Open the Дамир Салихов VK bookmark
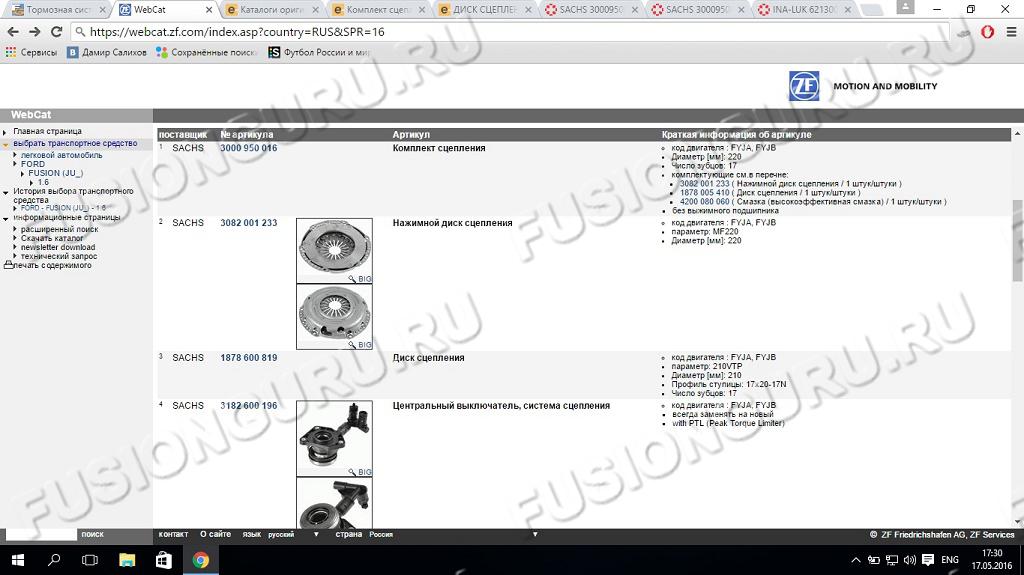Viewport: 1024px width, 575px height. click(x=106, y=52)
